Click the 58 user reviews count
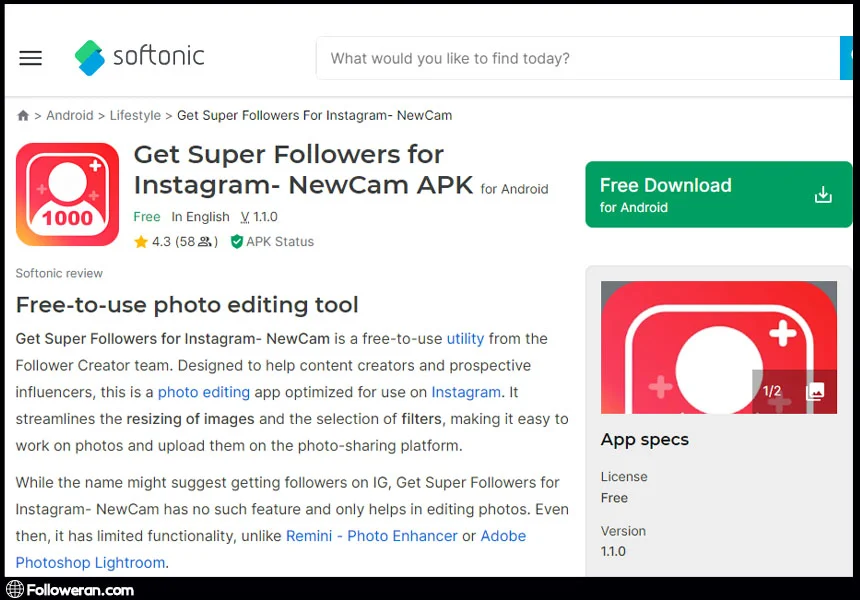 195,242
